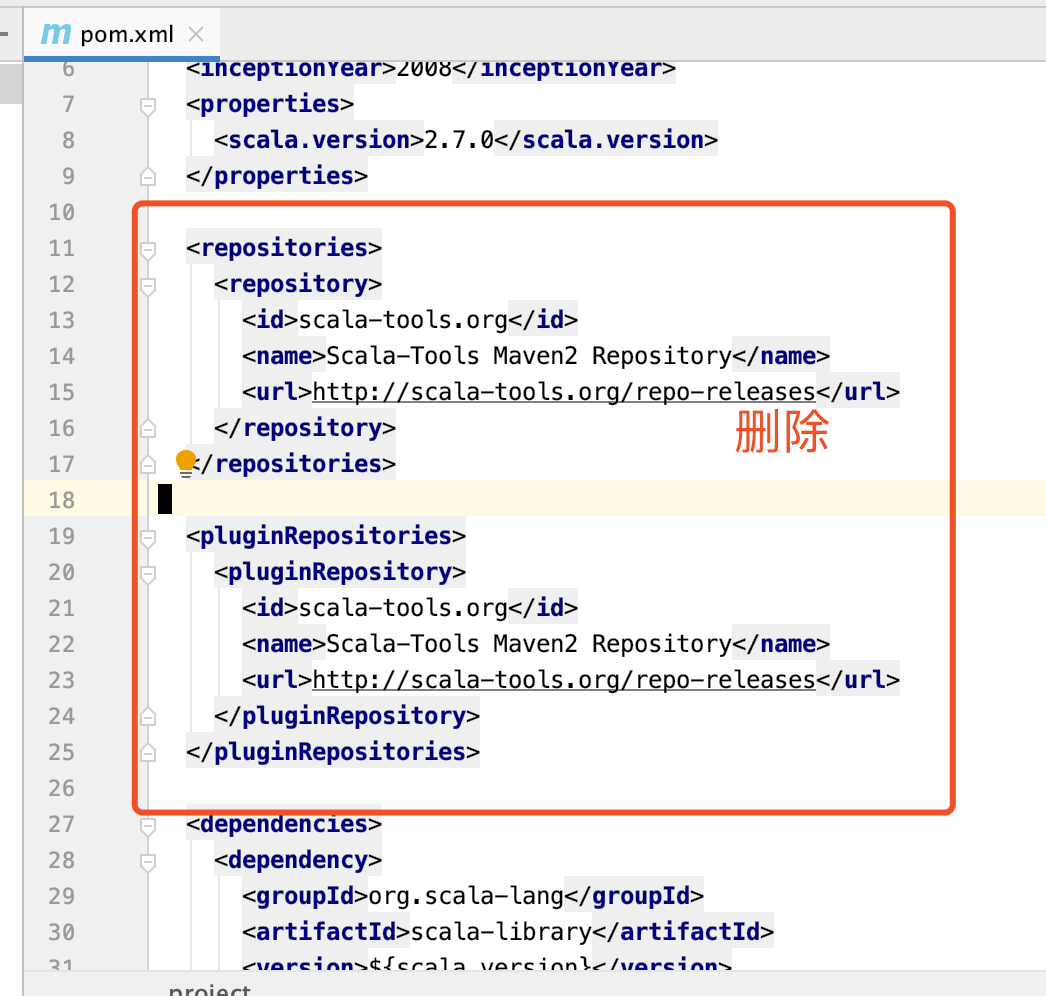This screenshot has height=996, width=1046.
Task: Fold the repository element at line 12
Action: click(148, 285)
